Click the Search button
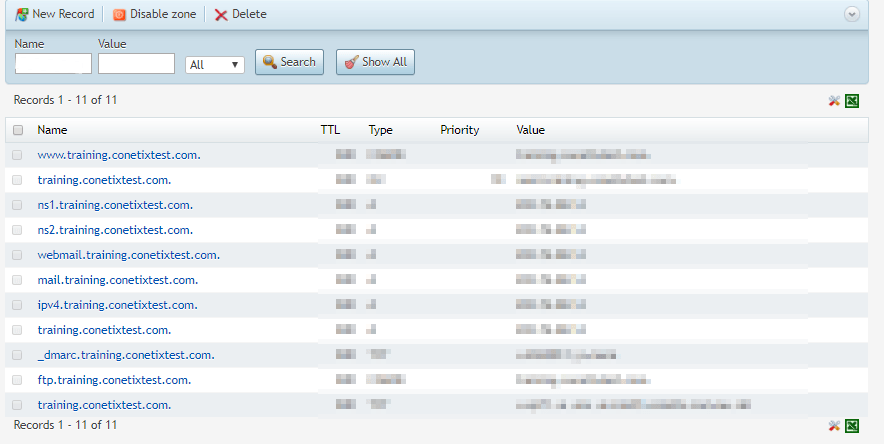Screen dimensions: 884x444 289,62
